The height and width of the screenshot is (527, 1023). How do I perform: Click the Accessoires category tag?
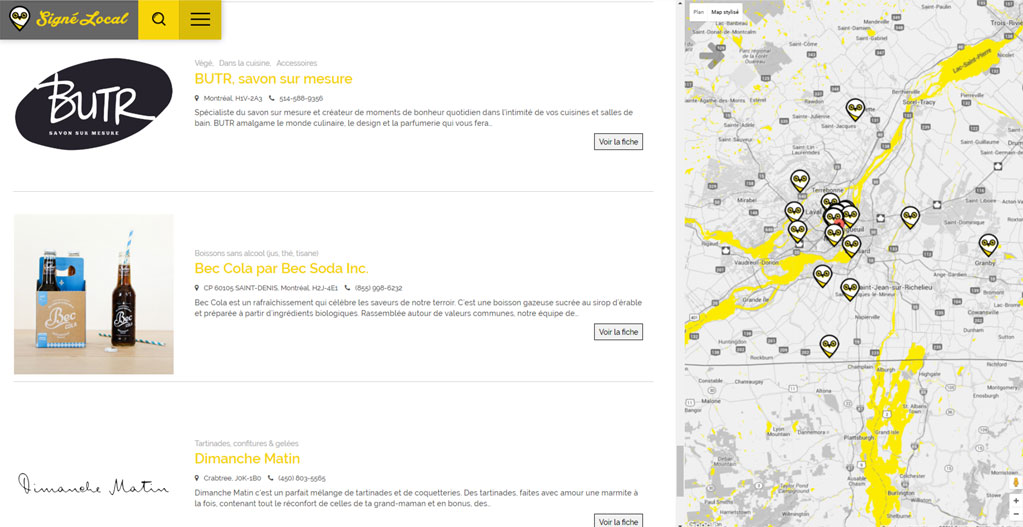pyautogui.click(x=296, y=63)
